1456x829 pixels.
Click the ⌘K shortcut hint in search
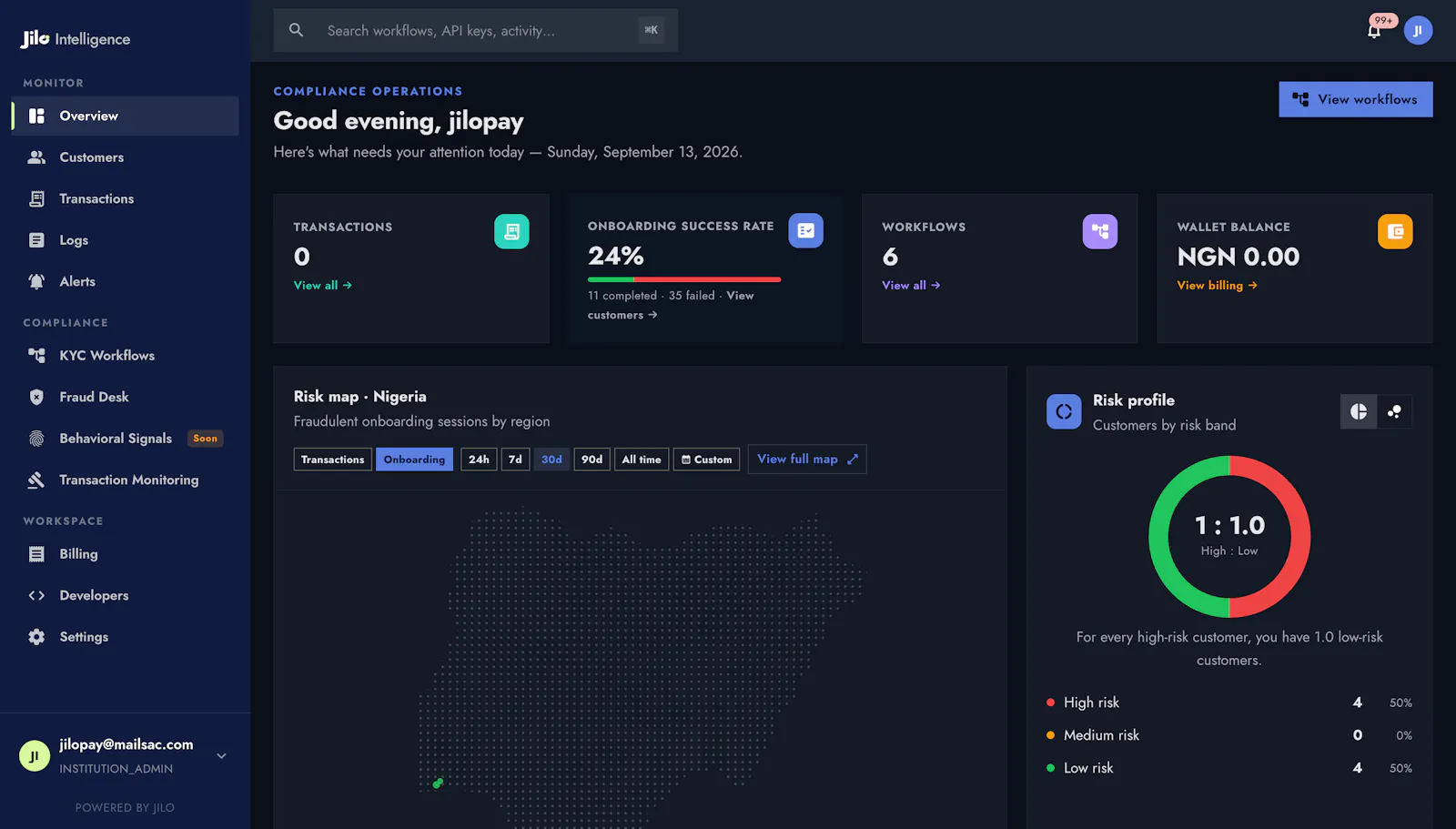[652, 30]
